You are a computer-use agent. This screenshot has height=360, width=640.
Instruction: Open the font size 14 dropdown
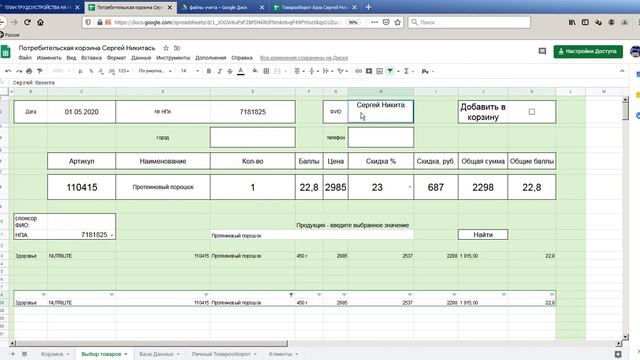pos(190,71)
